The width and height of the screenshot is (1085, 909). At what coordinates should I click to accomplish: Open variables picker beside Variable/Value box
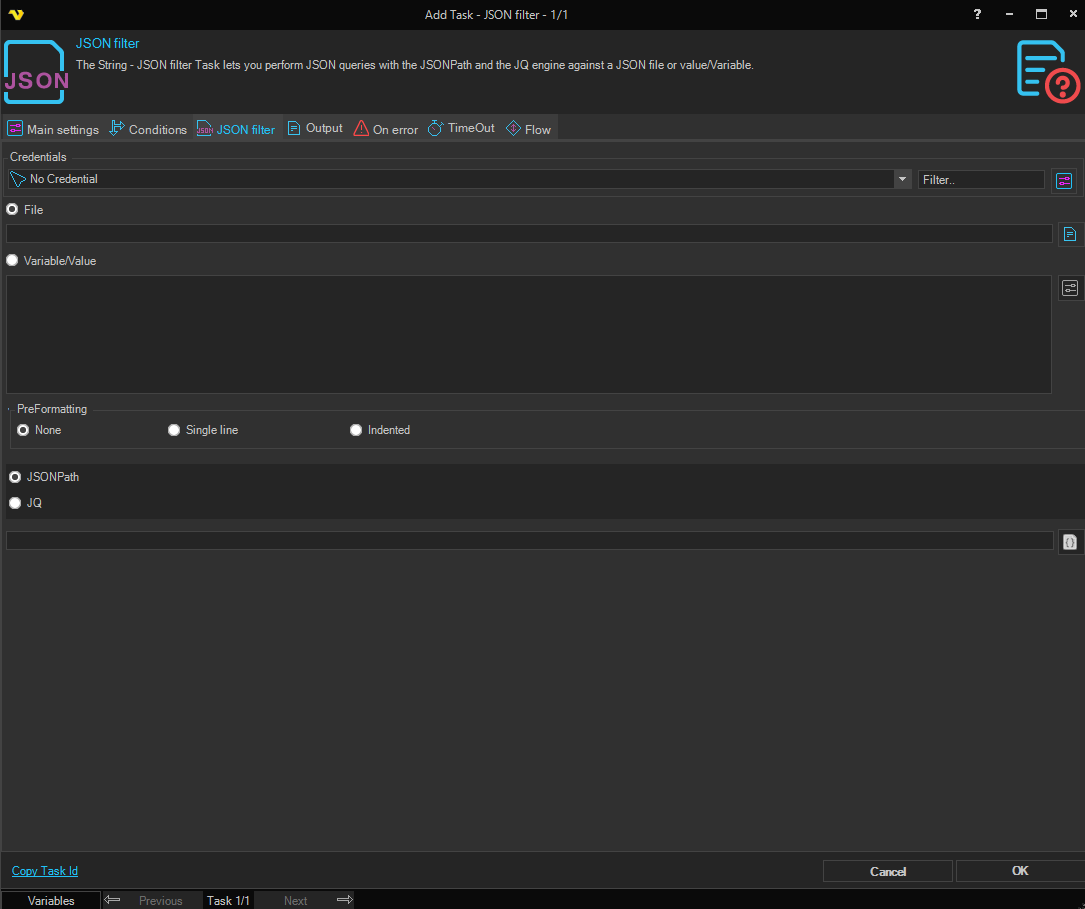coord(1070,288)
